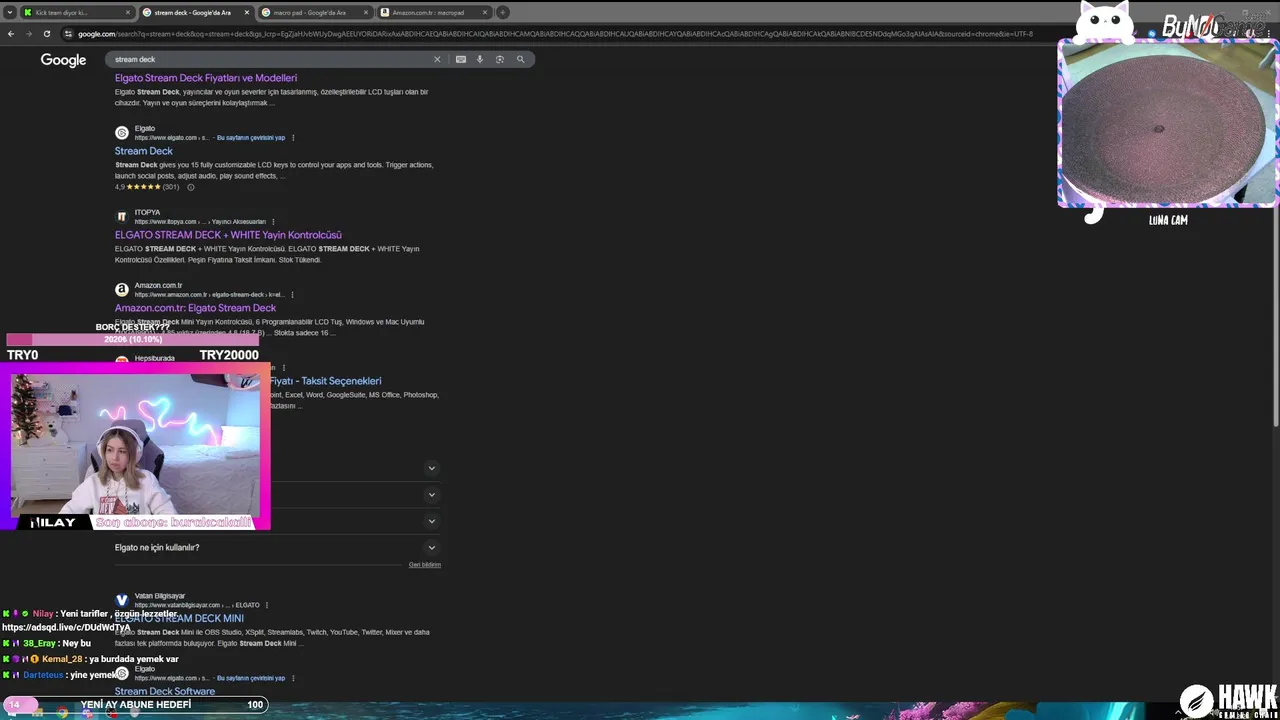Open site information icon in address bar
The width and height of the screenshot is (1280, 720).
[68, 33]
